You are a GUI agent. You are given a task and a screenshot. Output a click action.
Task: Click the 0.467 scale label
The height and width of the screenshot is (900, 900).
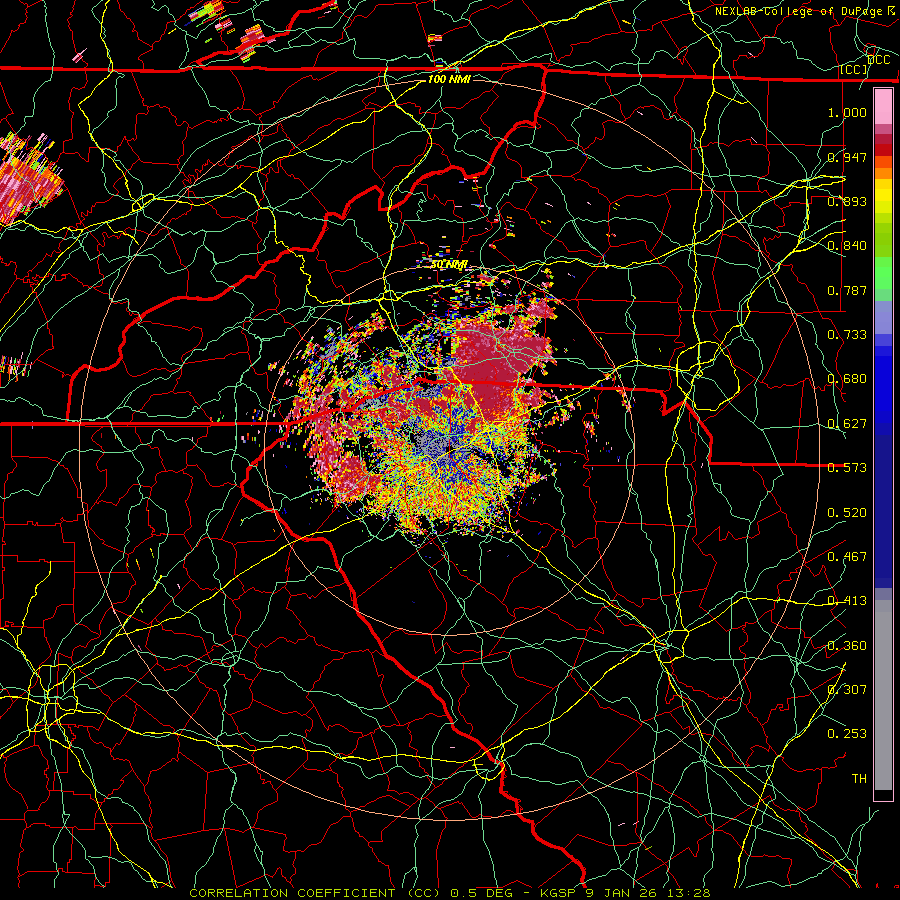(x=847, y=557)
